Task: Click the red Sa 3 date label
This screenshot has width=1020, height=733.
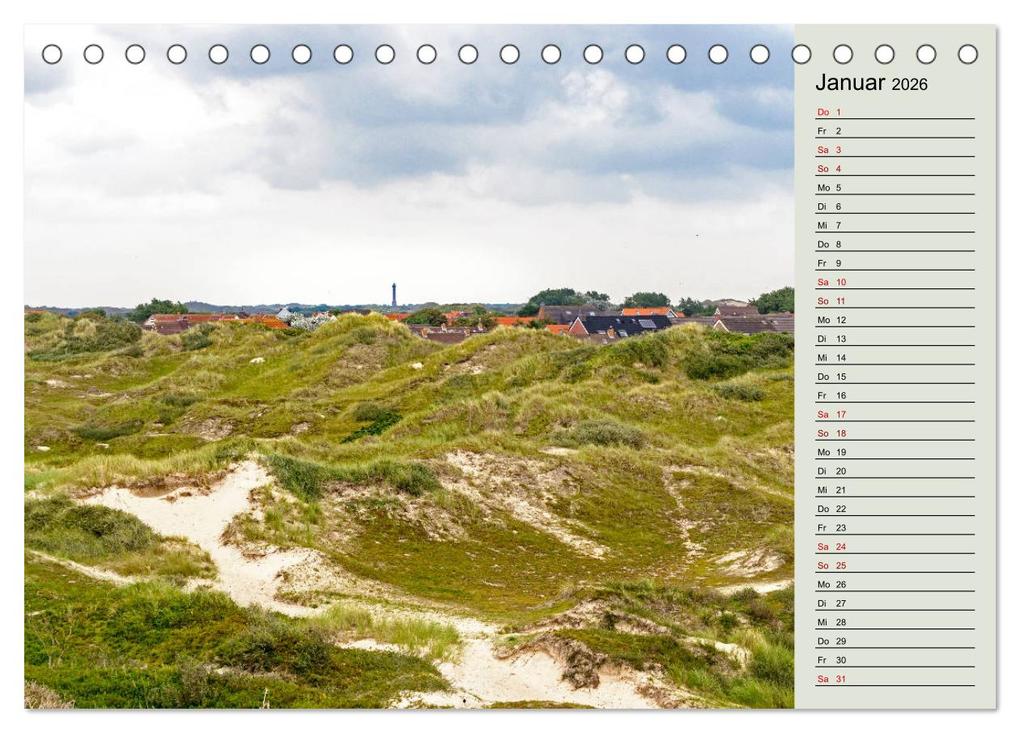Action: click(827, 150)
